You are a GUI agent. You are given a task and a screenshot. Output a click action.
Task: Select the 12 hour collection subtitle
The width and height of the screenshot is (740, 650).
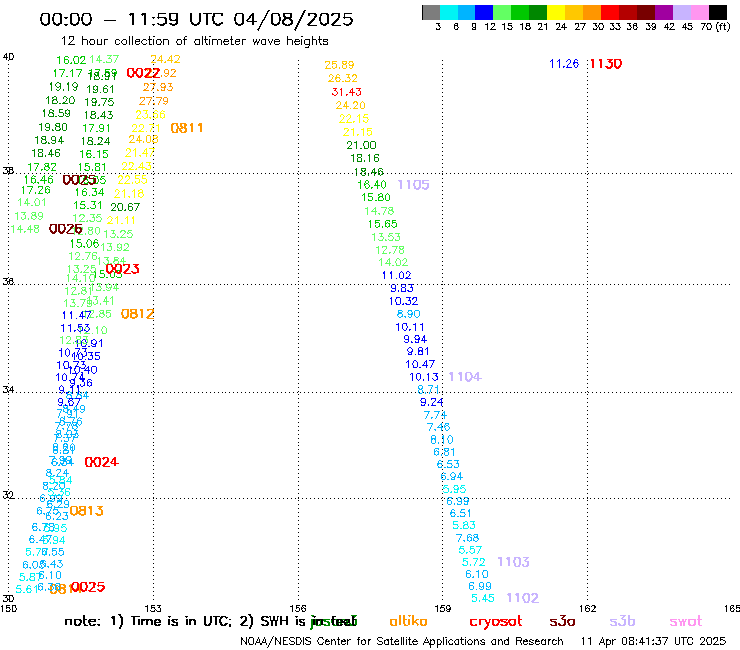pos(194,41)
